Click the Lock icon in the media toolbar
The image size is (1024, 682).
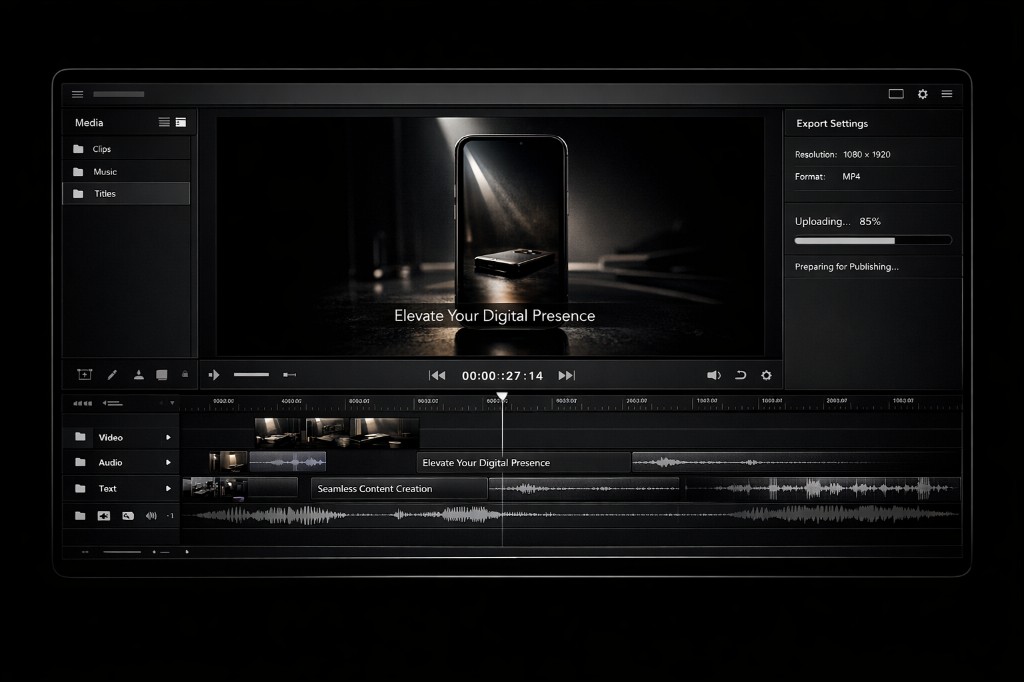[x=186, y=374]
